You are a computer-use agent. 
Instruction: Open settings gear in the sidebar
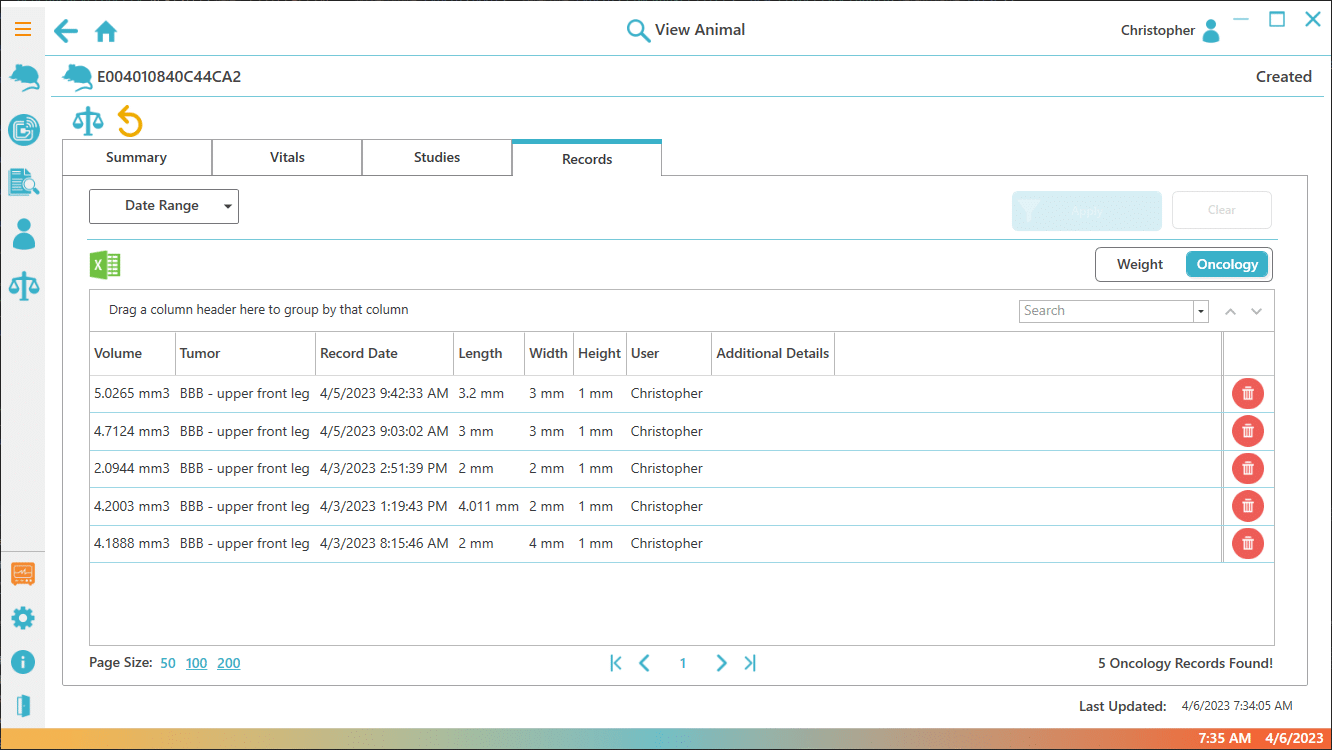coord(22,618)
